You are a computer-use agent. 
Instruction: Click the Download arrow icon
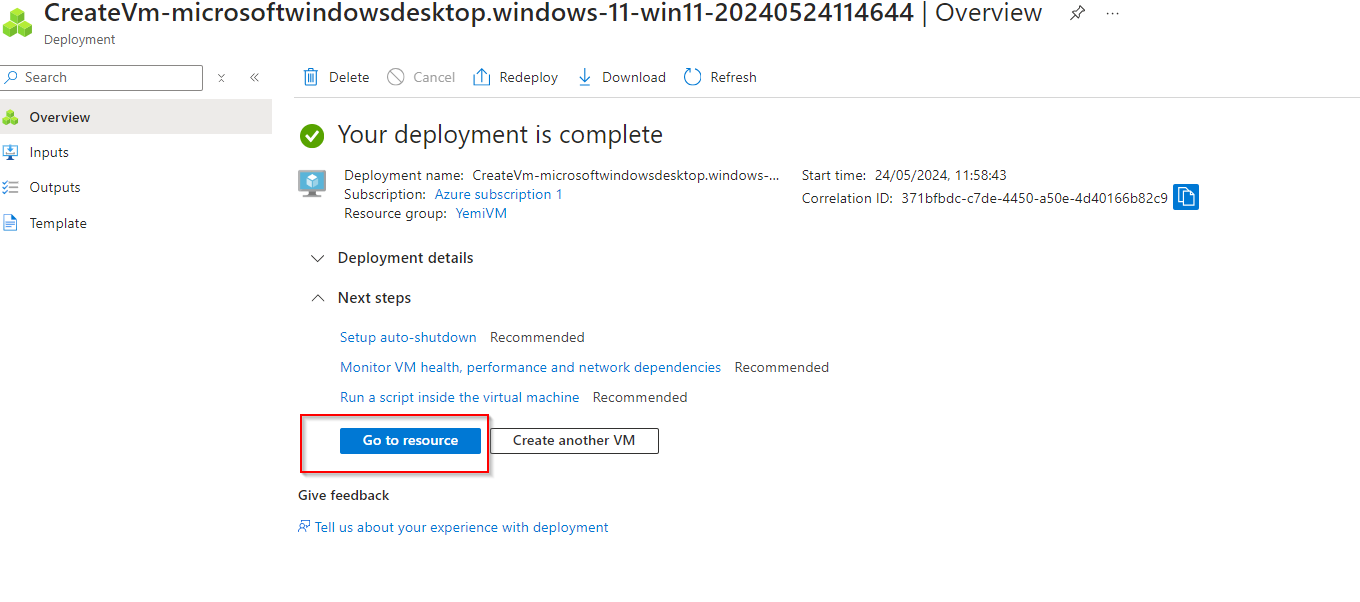[585, 77]
